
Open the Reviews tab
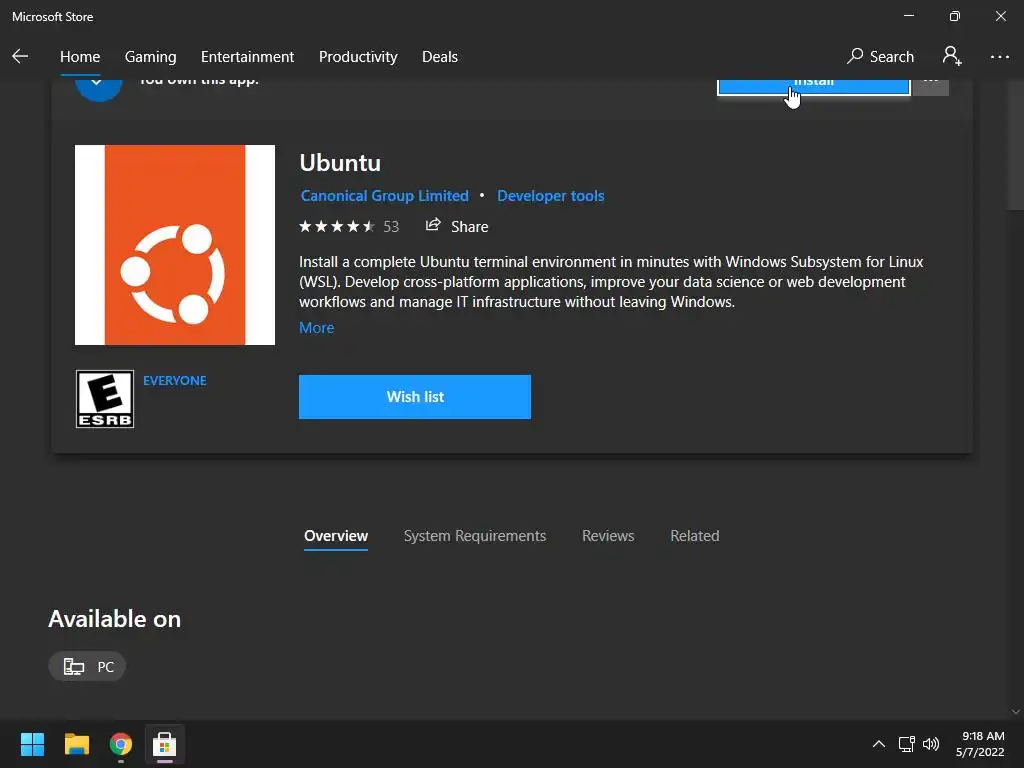click(608, 536)
